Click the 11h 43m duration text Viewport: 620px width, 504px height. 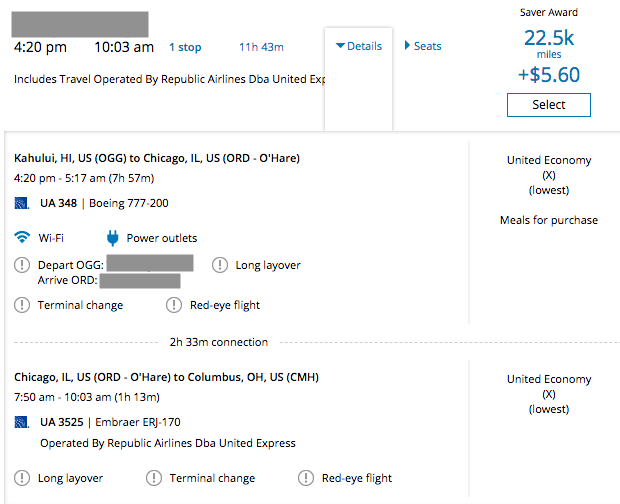point(261,47)
